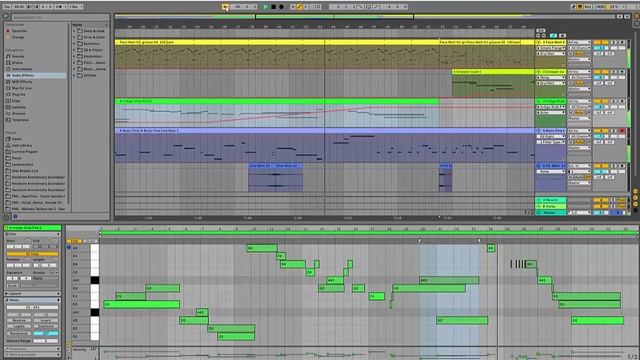
Task: Toggle the piano roll fold button
Action: (74, 241)
